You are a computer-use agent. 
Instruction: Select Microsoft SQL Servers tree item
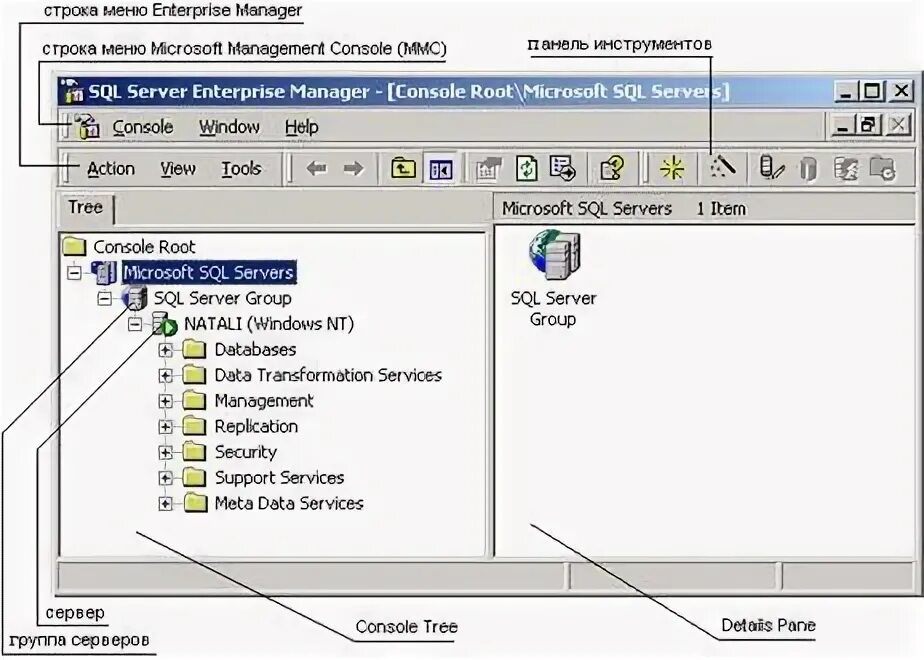[x=209, y=273]
